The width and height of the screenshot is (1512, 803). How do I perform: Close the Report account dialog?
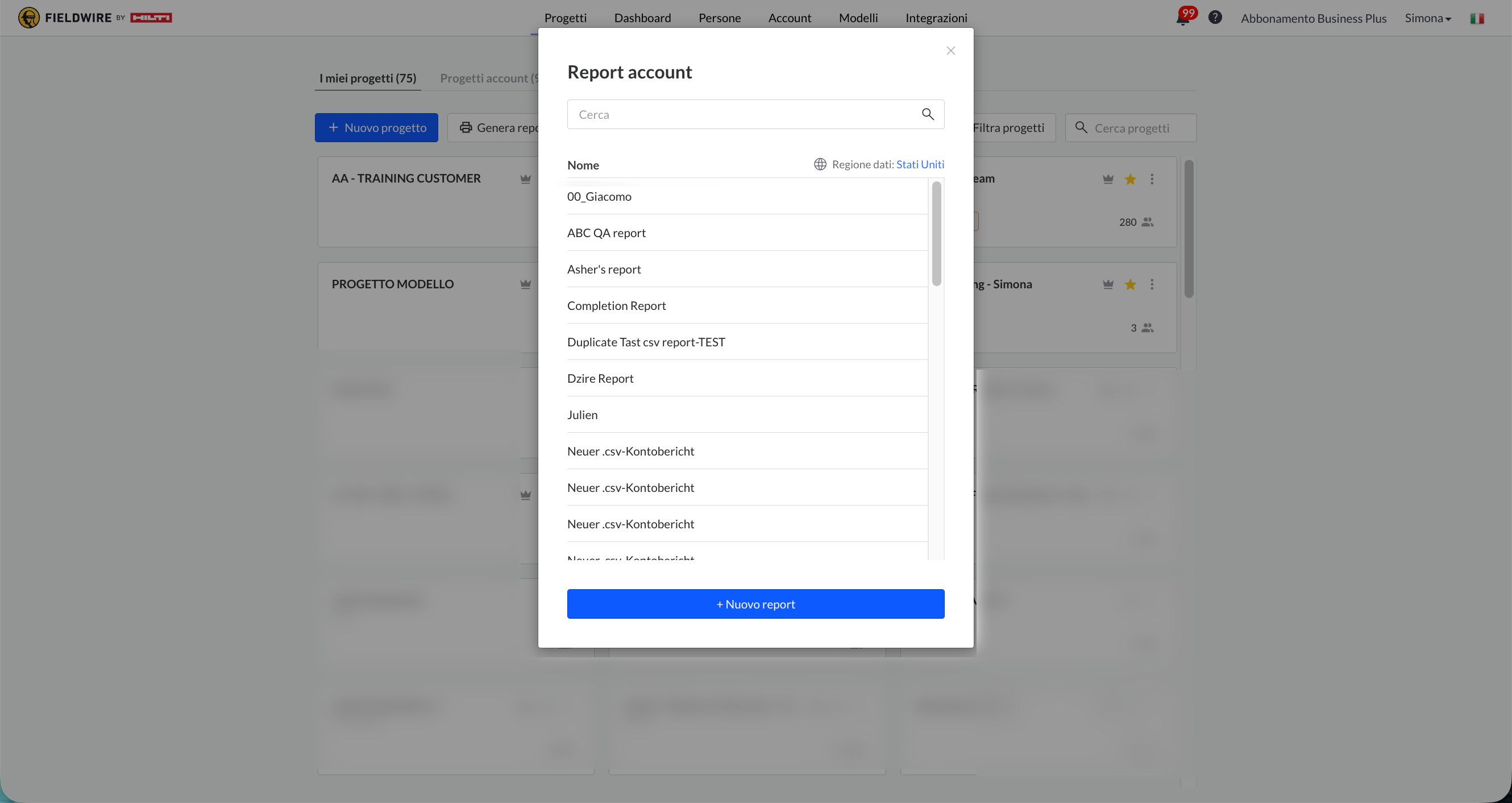tap(950, 51)
